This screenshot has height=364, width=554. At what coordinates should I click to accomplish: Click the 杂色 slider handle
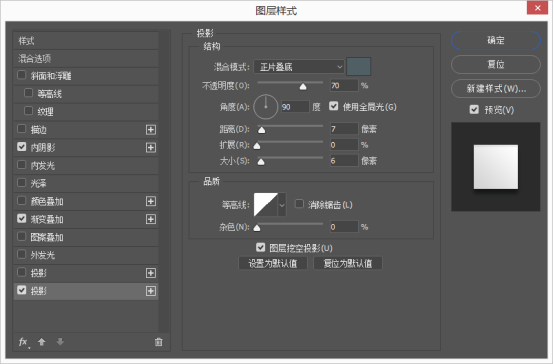(x=257, y=228)
